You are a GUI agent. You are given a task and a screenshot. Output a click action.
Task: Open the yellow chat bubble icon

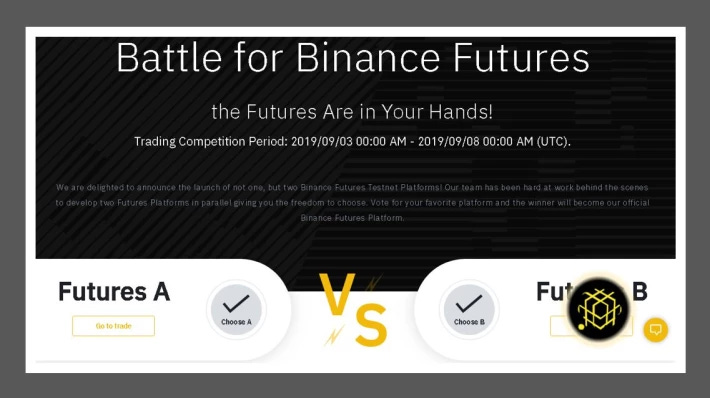656,330
